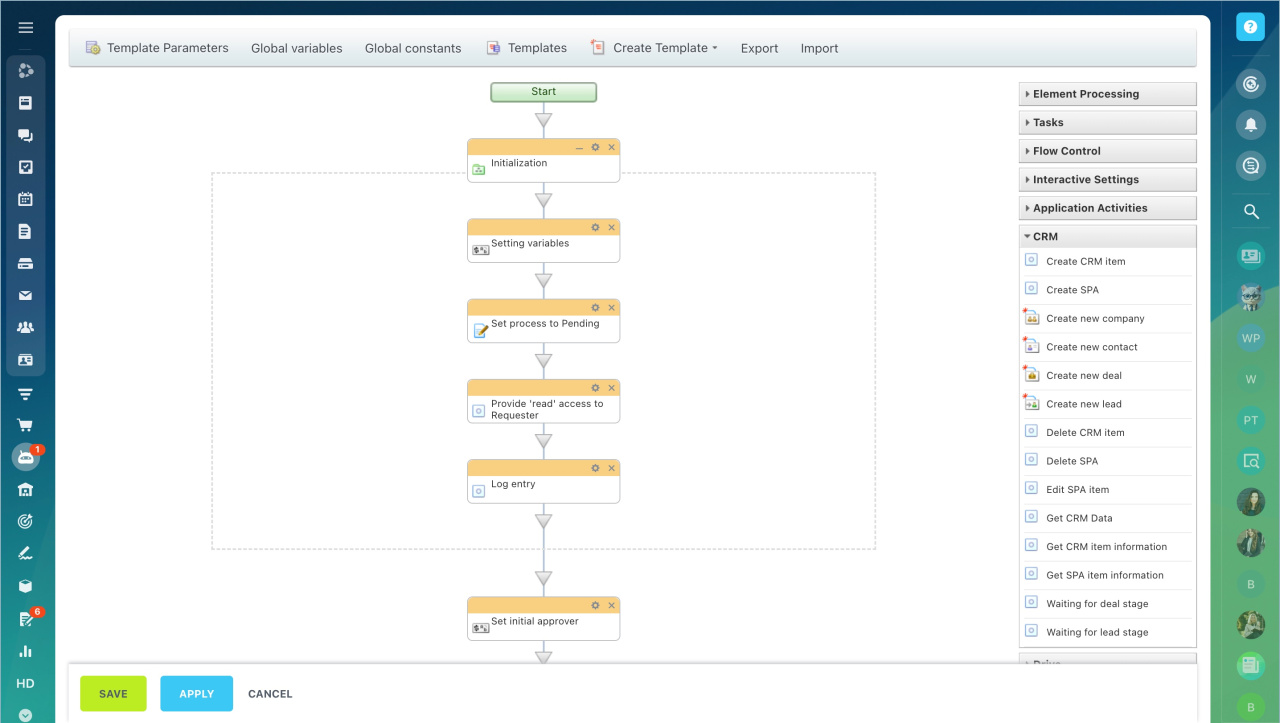Select Create new deal activity
This screenshot has width=1280, height=723.
[1084, 376]
